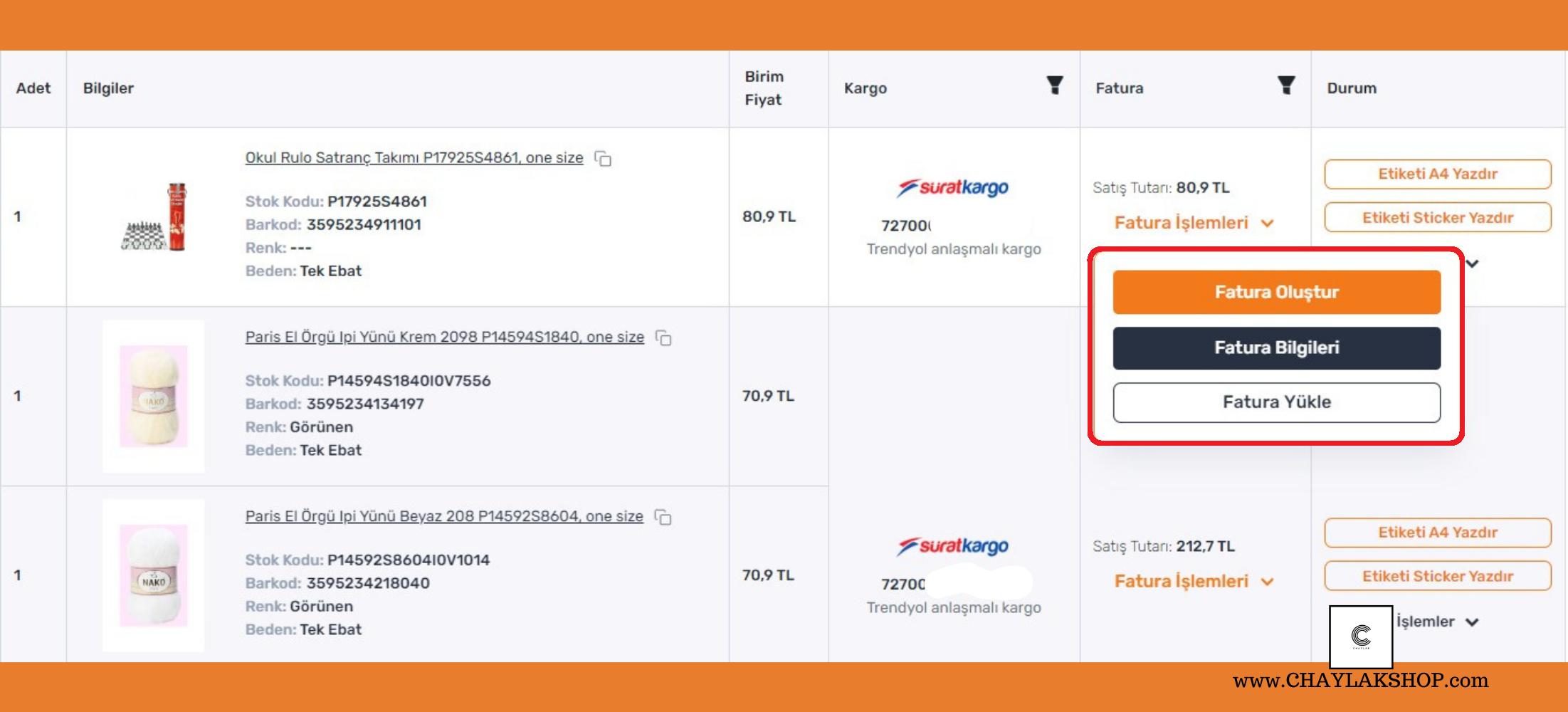Copy the Paris Beyaz 208 product name
1568x712 pixels.
663,518
